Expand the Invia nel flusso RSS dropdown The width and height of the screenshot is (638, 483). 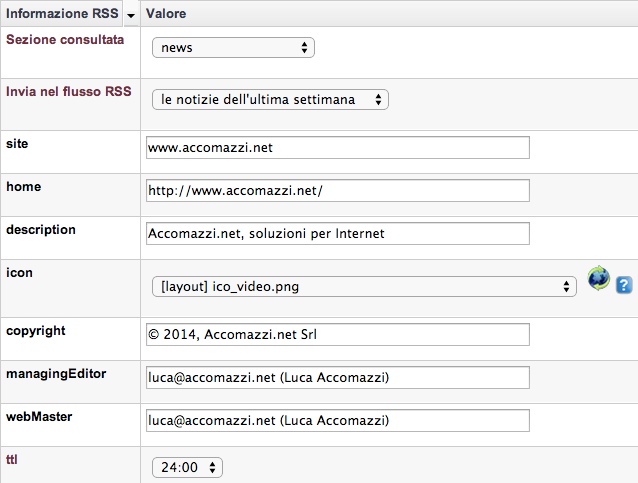[x=270, y=100]
